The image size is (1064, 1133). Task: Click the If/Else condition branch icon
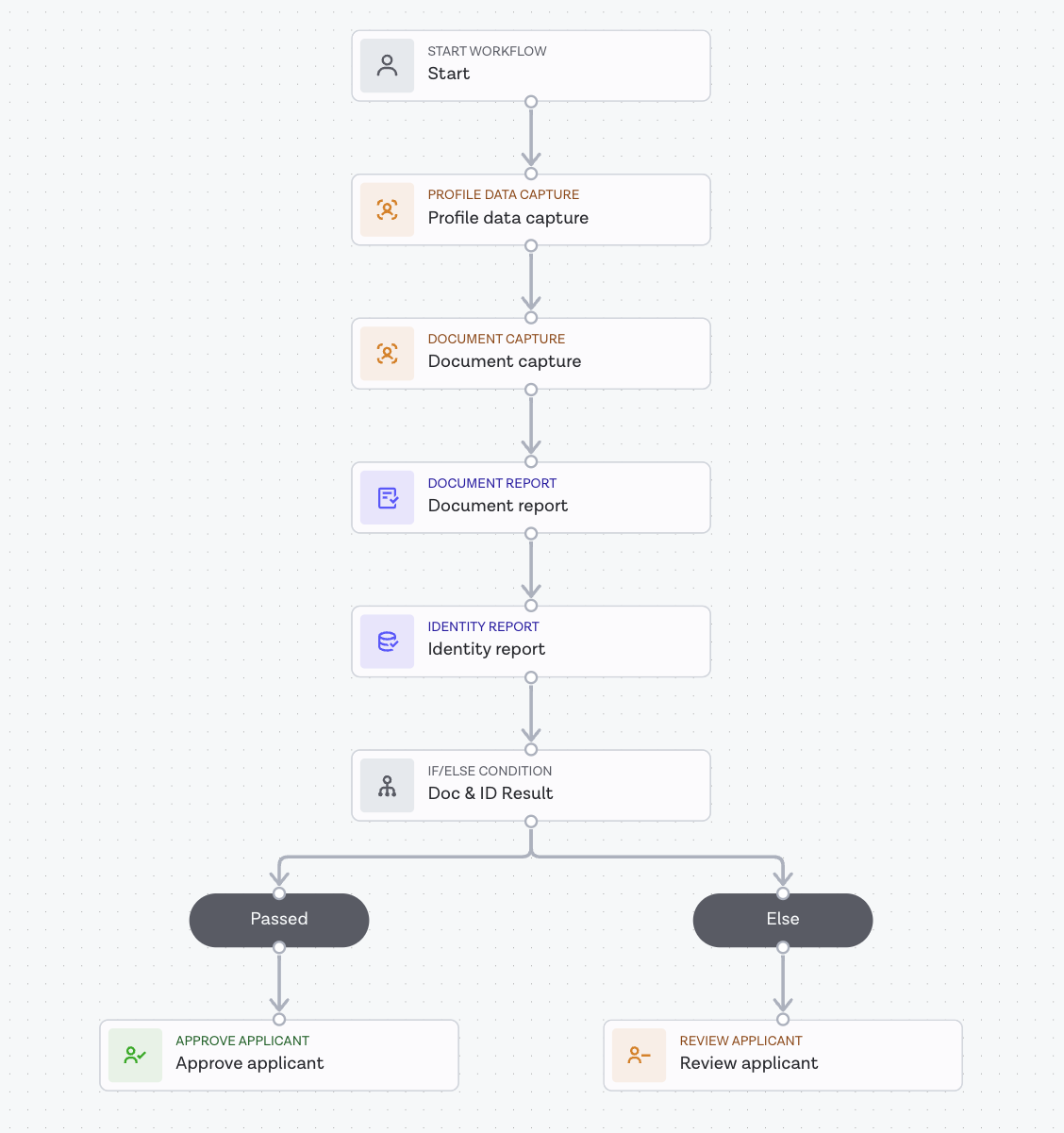[387, 785]
